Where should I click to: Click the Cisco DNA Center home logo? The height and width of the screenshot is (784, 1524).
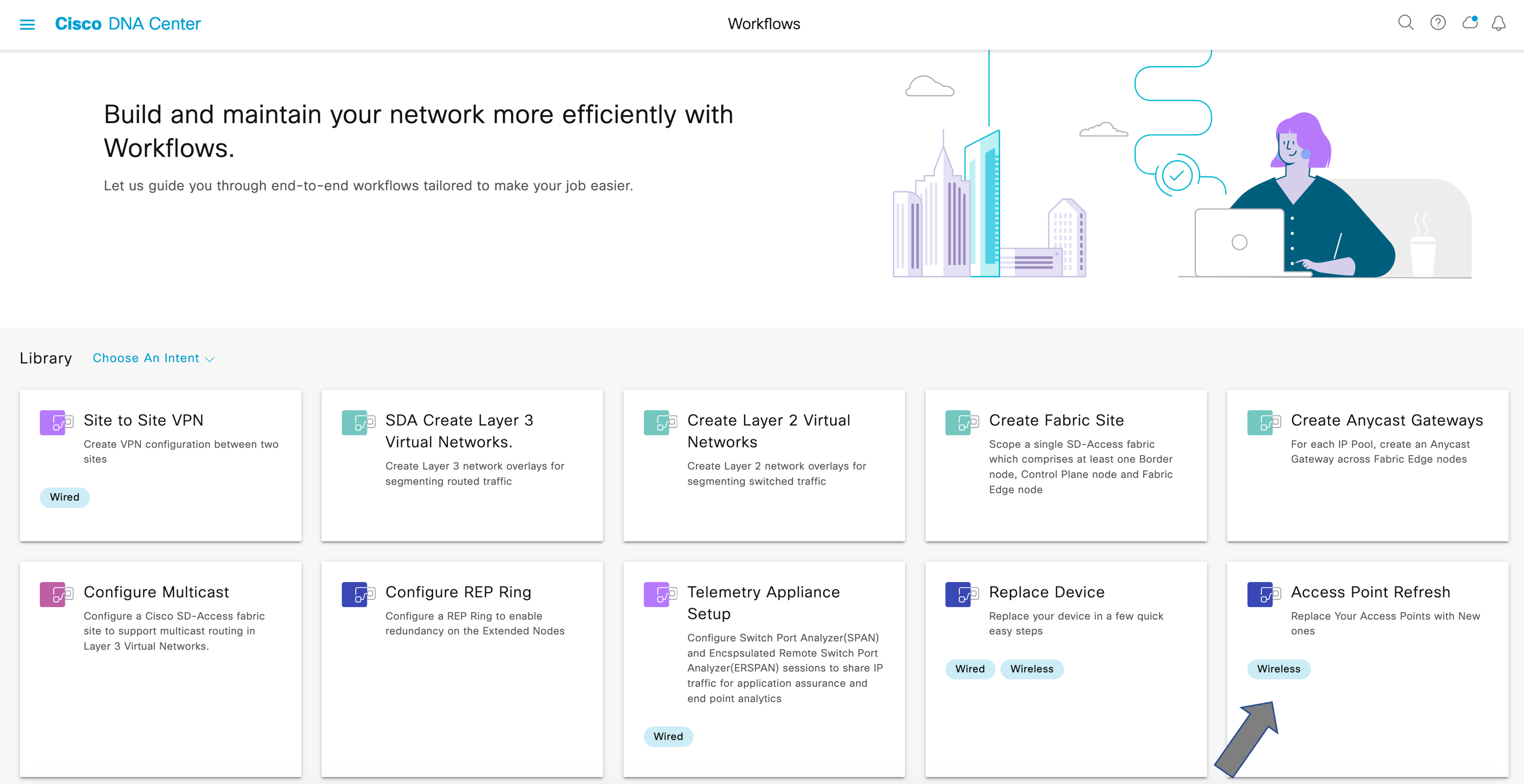[128, 24]
